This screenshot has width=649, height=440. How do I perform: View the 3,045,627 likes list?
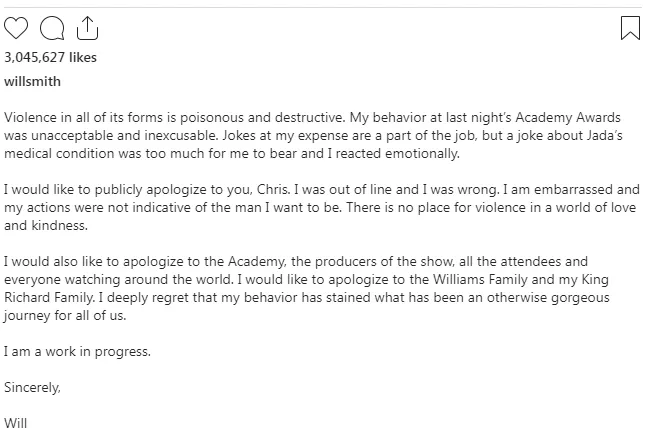pyautogui.click(x=51, y=57)
